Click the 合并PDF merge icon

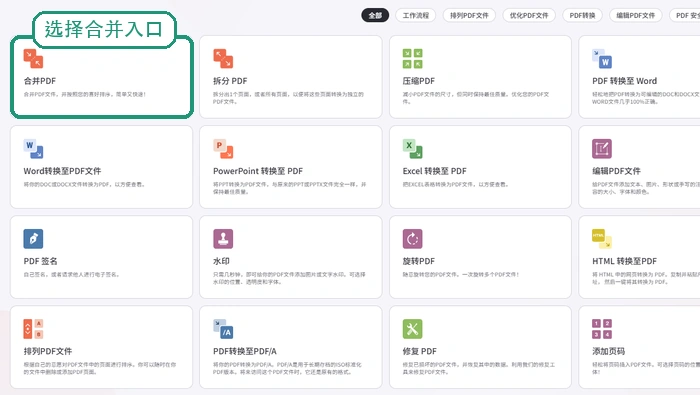point(33,58)
